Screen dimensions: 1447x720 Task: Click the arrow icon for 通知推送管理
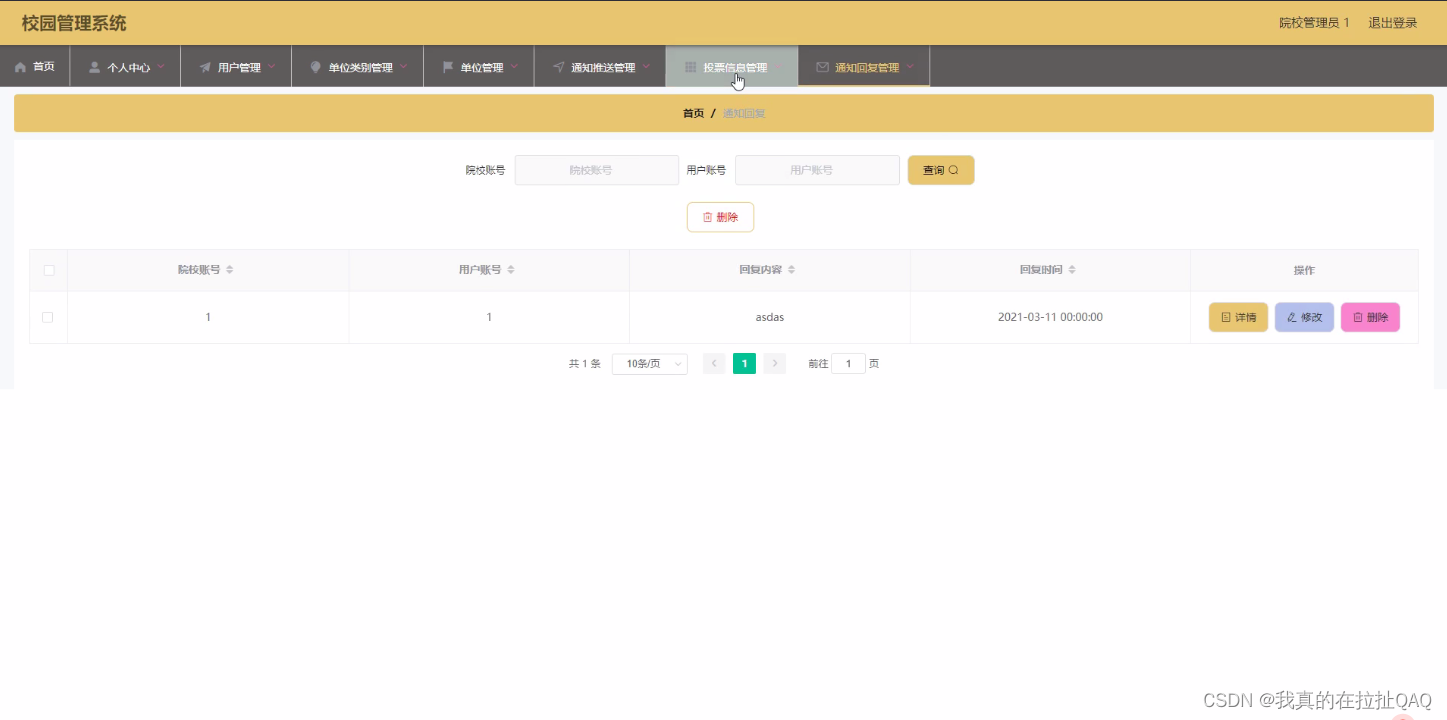tap(558, 67)
